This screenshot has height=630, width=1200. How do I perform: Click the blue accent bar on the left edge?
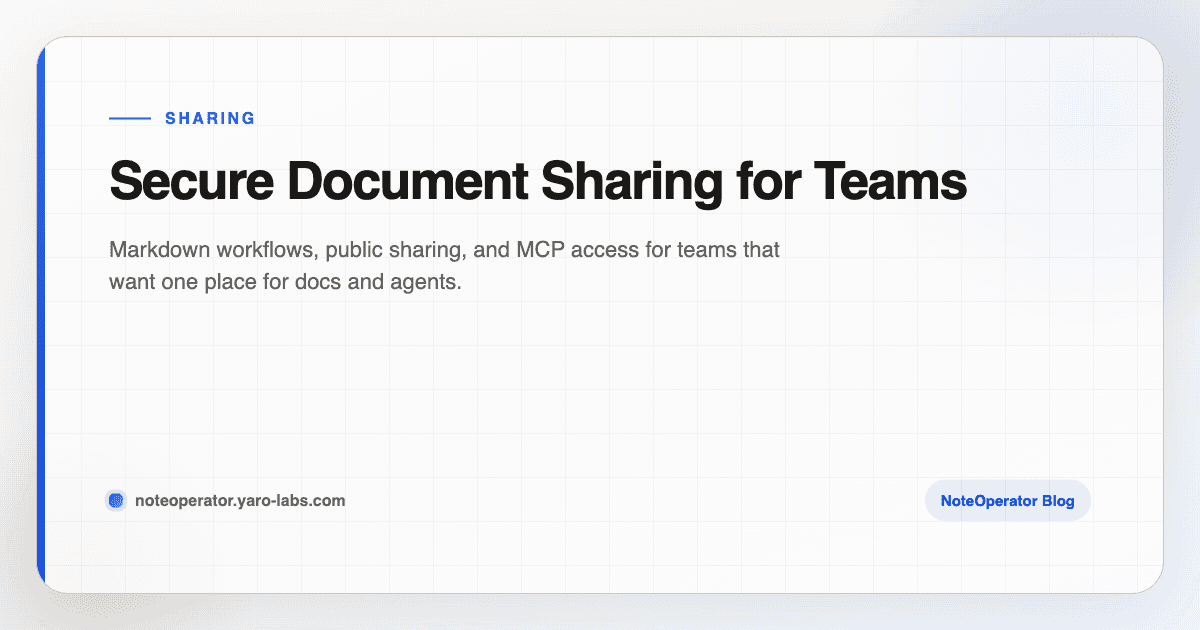tap(42, 315)
